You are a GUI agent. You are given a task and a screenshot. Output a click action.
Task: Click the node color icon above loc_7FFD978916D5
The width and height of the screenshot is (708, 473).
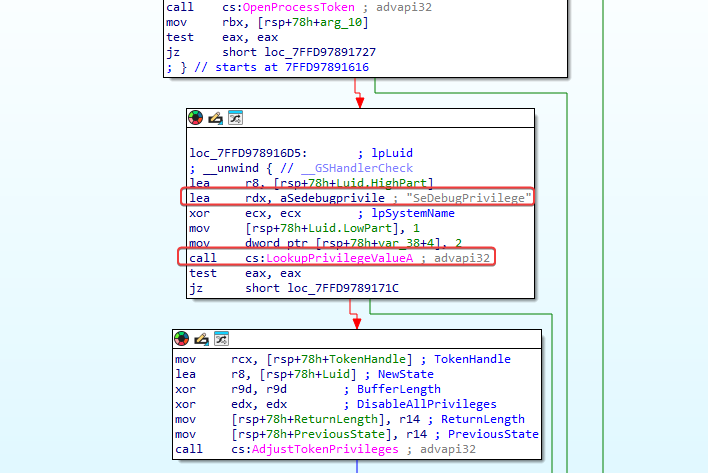[x=196, y=118]
